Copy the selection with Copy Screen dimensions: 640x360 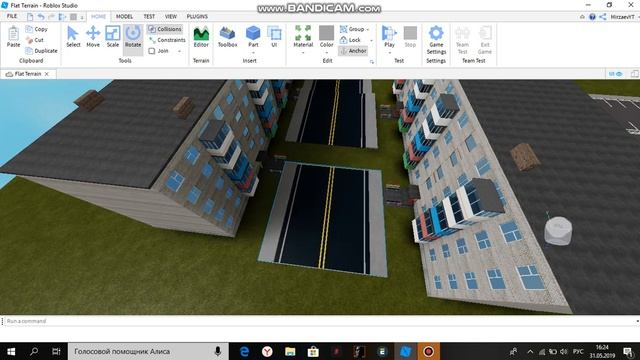click(x=37, y=29)
